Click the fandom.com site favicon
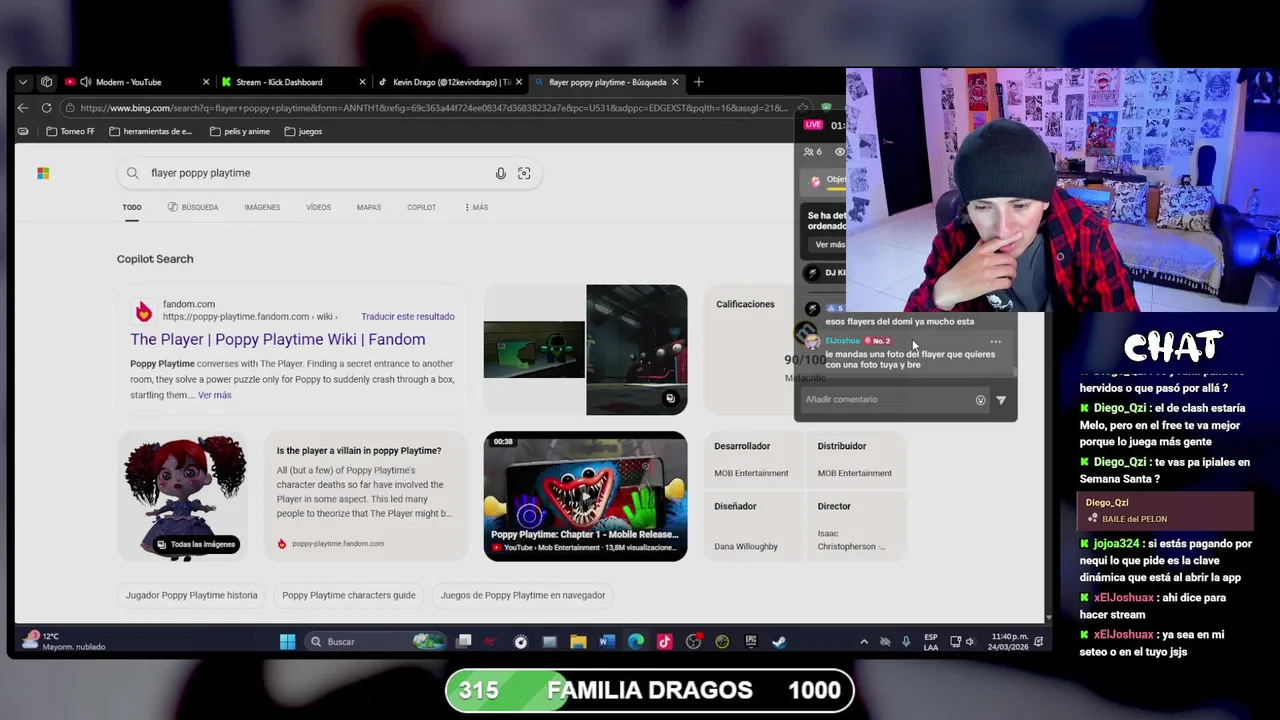The height and width of the screenshot is (720, 1280). tap(143, 311)
